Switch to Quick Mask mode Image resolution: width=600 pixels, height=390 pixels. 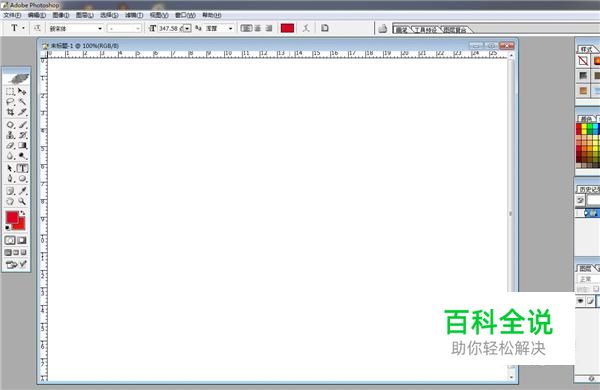(22, 240)
